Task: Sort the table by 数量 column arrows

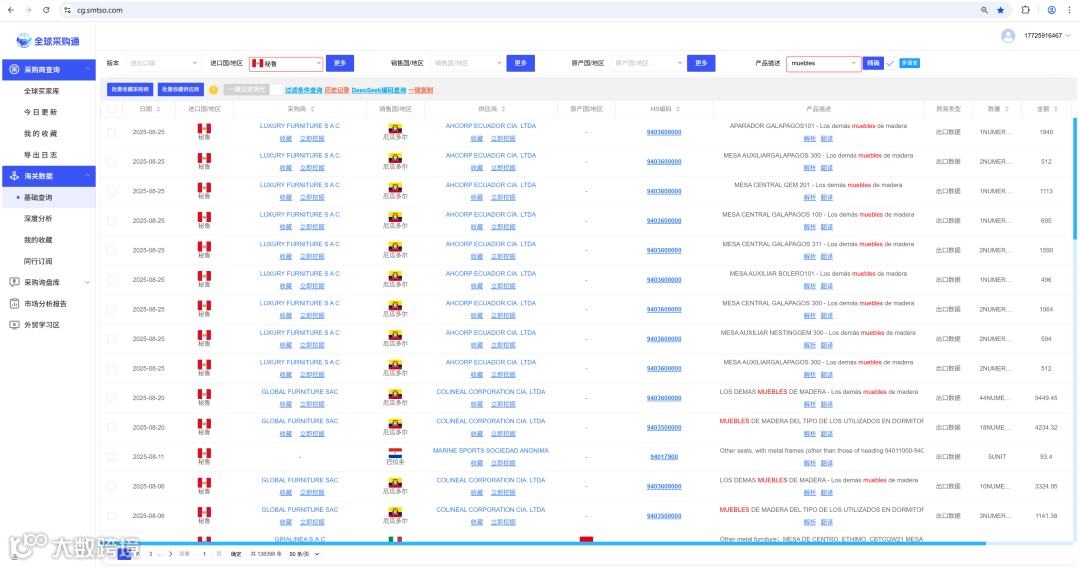Action: coord(1007,109)
